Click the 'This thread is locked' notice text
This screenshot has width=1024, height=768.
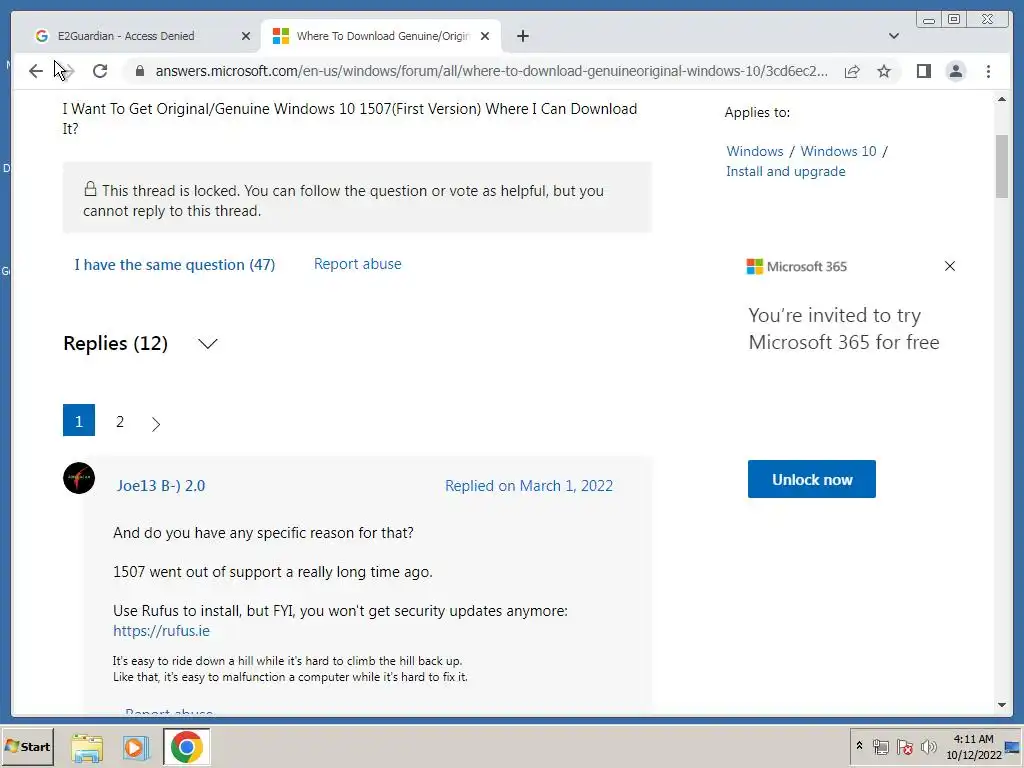(x=344, y=200)
